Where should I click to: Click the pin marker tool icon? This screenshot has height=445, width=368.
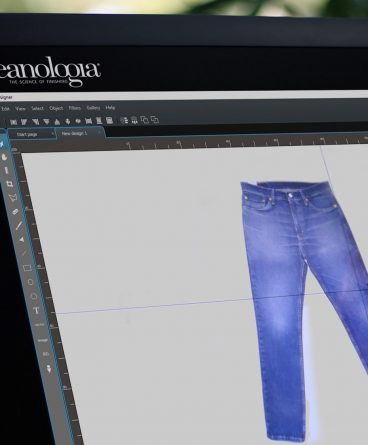(49, 369)
